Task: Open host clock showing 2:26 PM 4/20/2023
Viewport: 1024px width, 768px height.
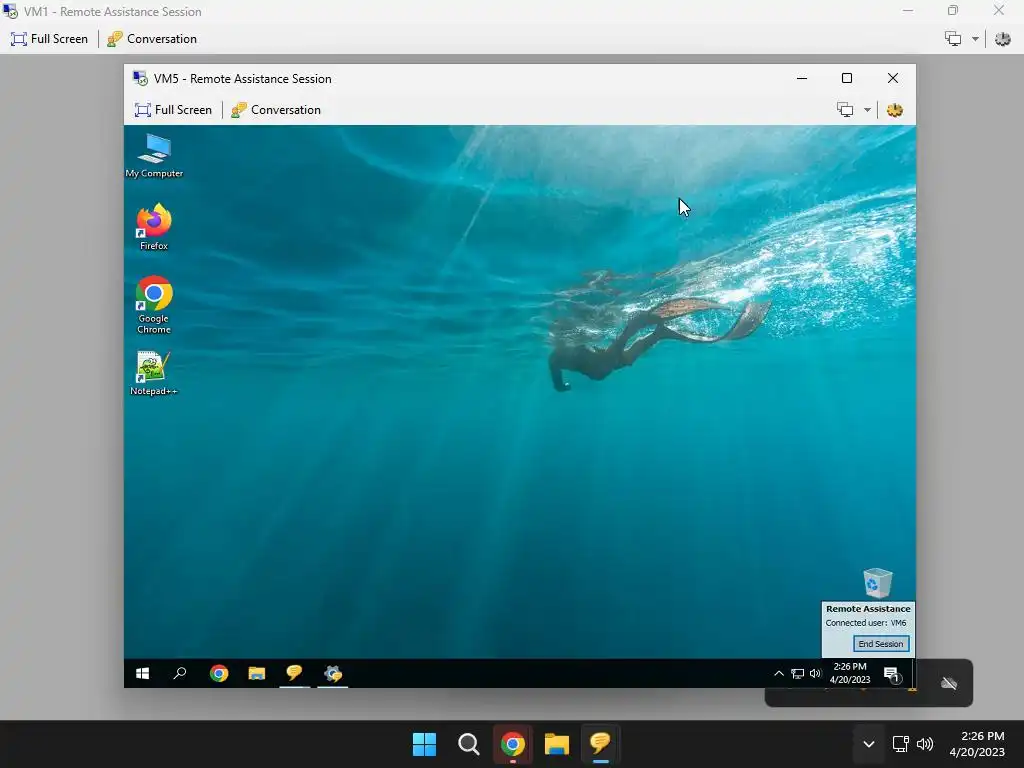Action: coord(977,744)
